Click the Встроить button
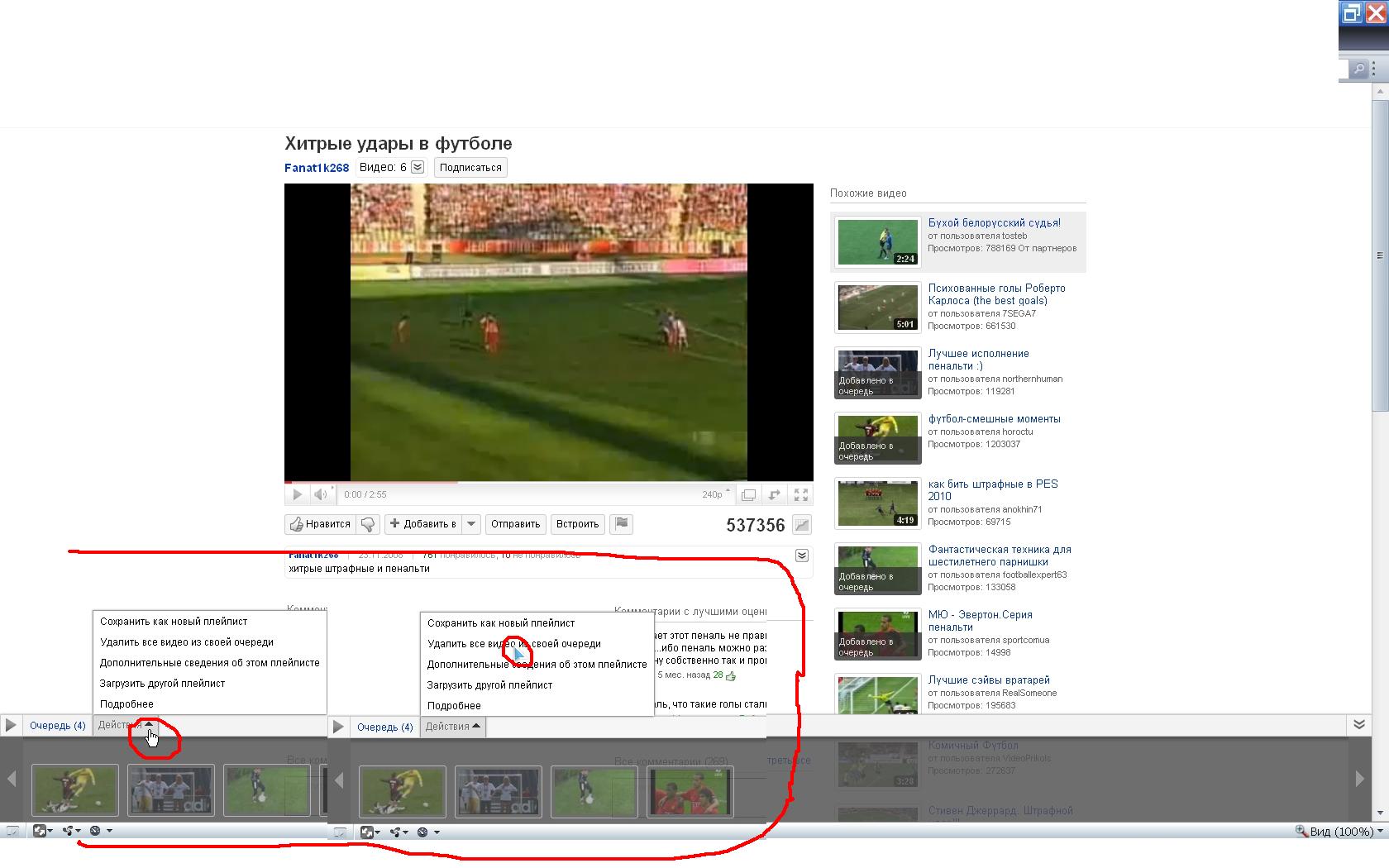This screenshot has width=1389, height=868. [x=577, y=524]
